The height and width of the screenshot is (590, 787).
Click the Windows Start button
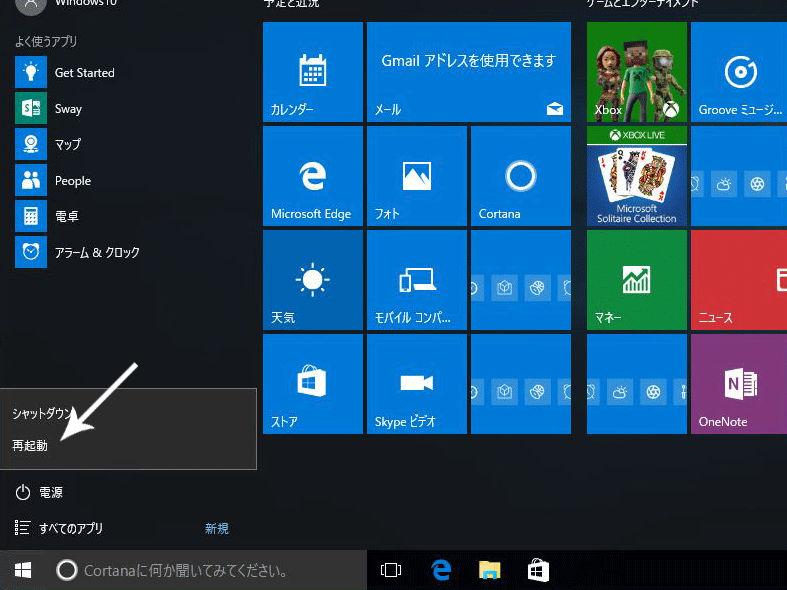click(x=23, y=570)
